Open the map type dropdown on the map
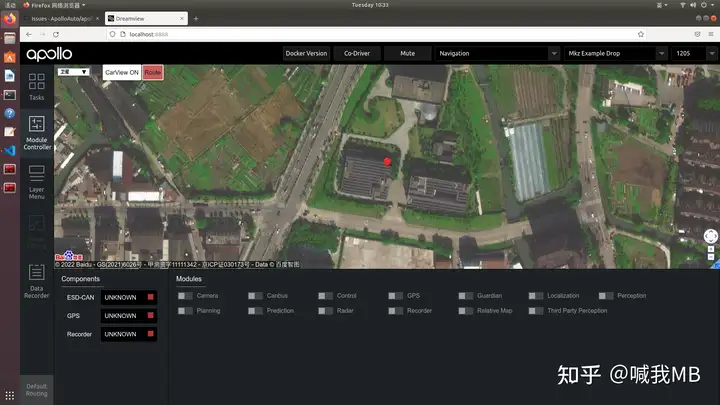 click(x=73, y=72)
